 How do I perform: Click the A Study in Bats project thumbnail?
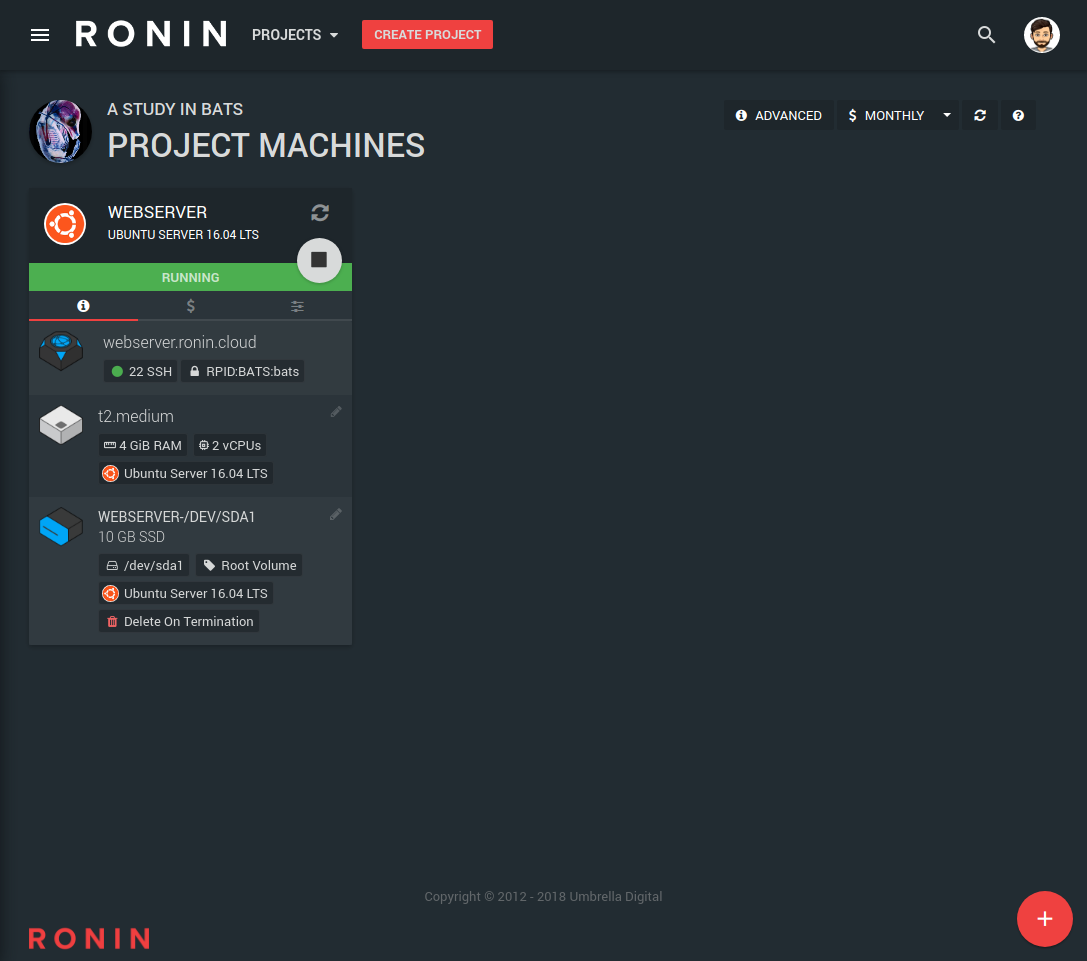tap(61, 132)
